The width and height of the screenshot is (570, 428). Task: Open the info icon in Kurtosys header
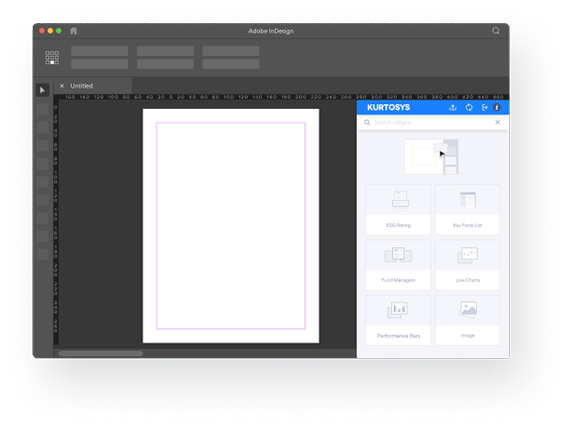pos(497,108)
